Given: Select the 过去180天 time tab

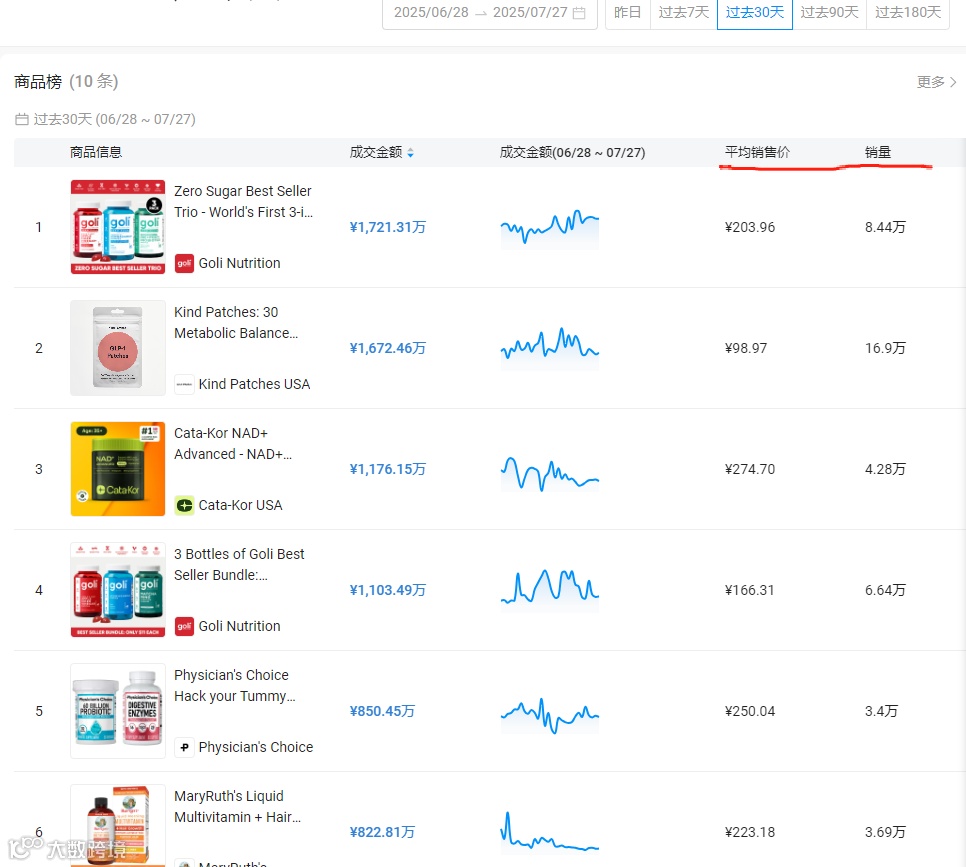Looking at the screenshot, I should pos(908,13).
